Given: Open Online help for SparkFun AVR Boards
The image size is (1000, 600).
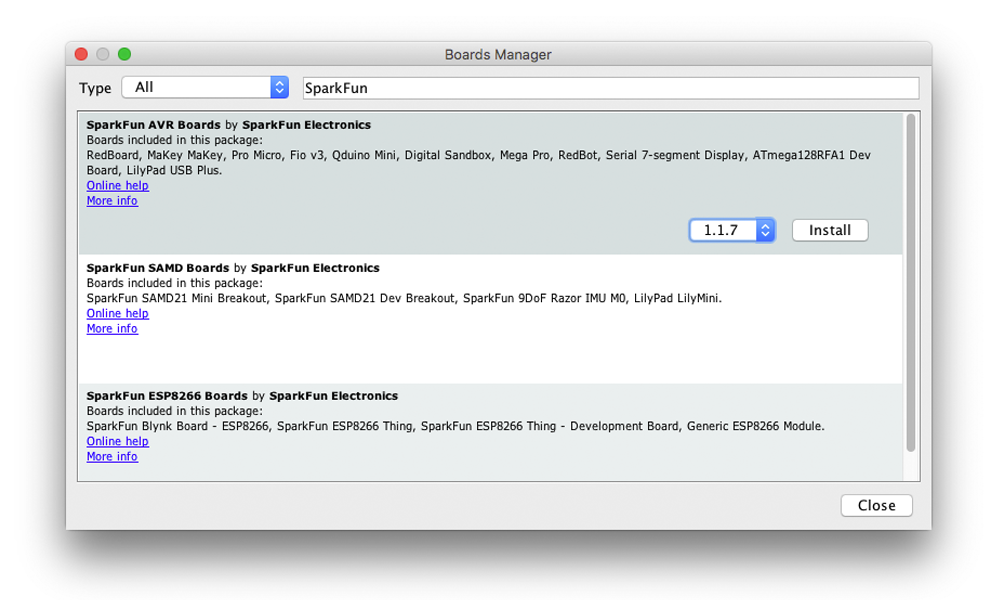Looking at the screenshot, I should tap(117, 185).
